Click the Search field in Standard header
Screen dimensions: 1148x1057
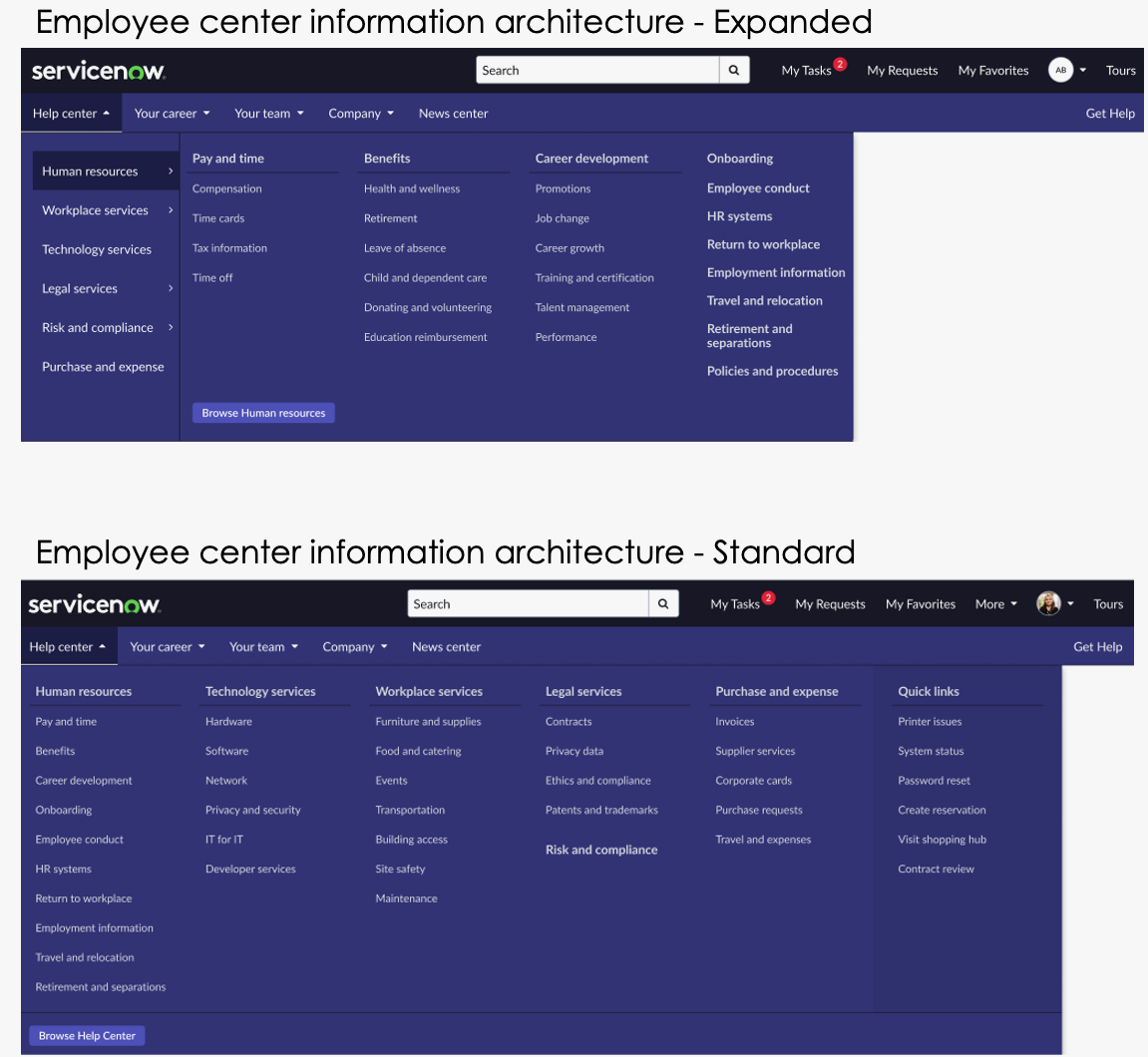point(528,604)
